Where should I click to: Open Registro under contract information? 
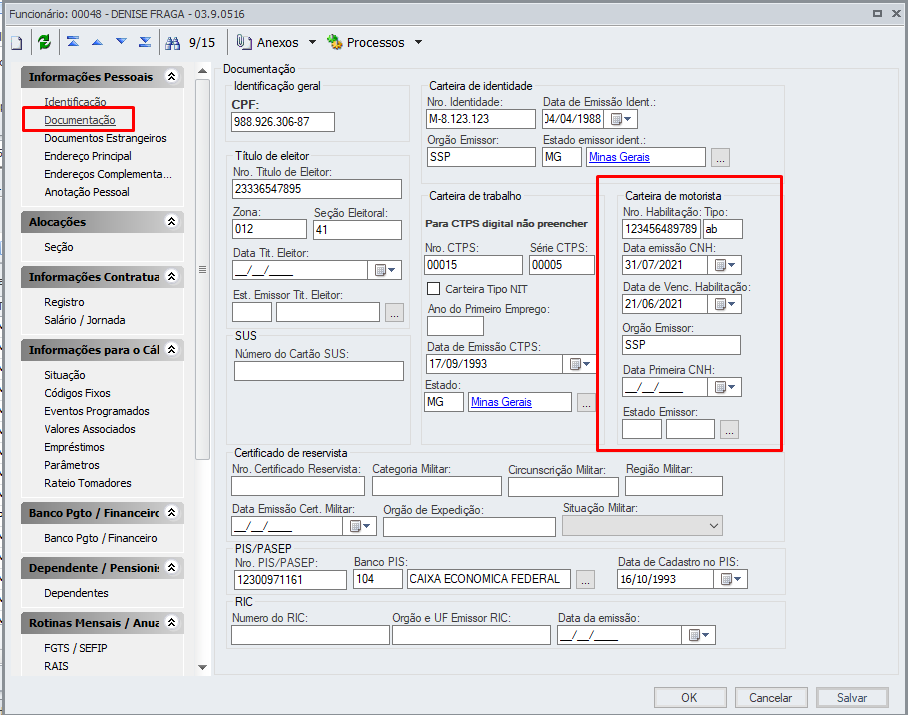pyautogui.click(x=64, y=302)
